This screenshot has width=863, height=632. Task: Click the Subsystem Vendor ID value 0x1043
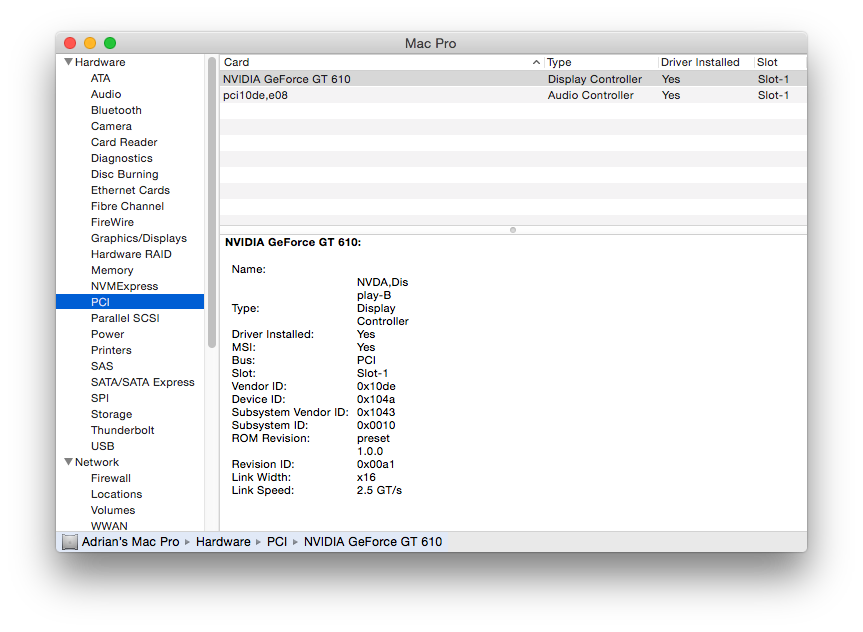(376, 412)
